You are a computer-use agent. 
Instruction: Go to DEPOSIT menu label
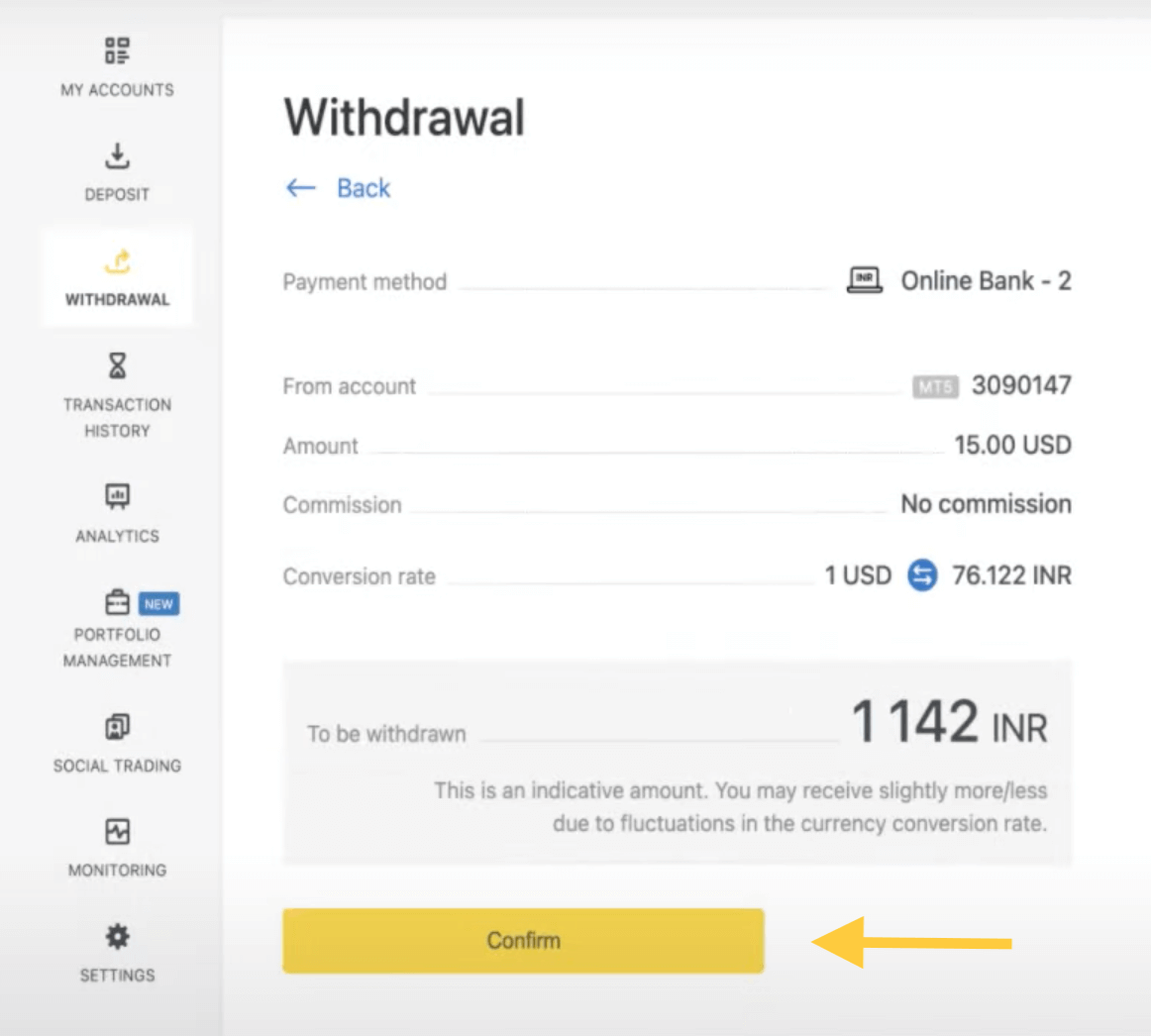pos(117,194)
